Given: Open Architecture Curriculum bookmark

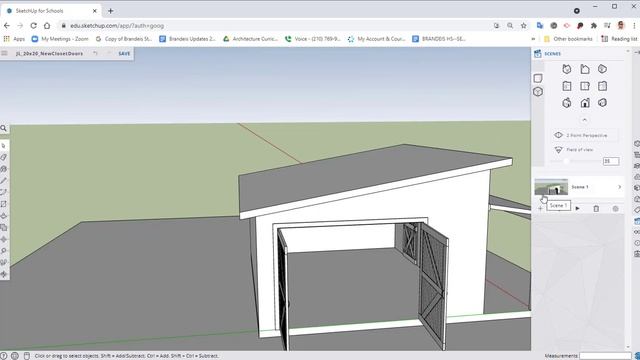Looking at the screenshot, I should pyautogui.click(x=250, y=39).
